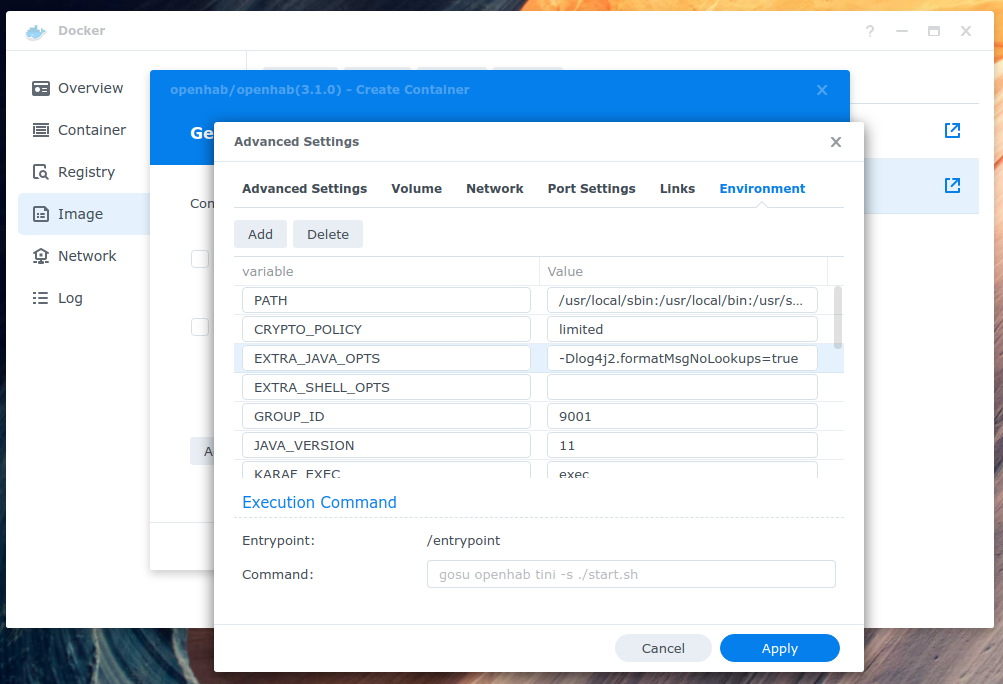Click the Docker whale icon in title bar
The image size is (1003, 684).
36,31
